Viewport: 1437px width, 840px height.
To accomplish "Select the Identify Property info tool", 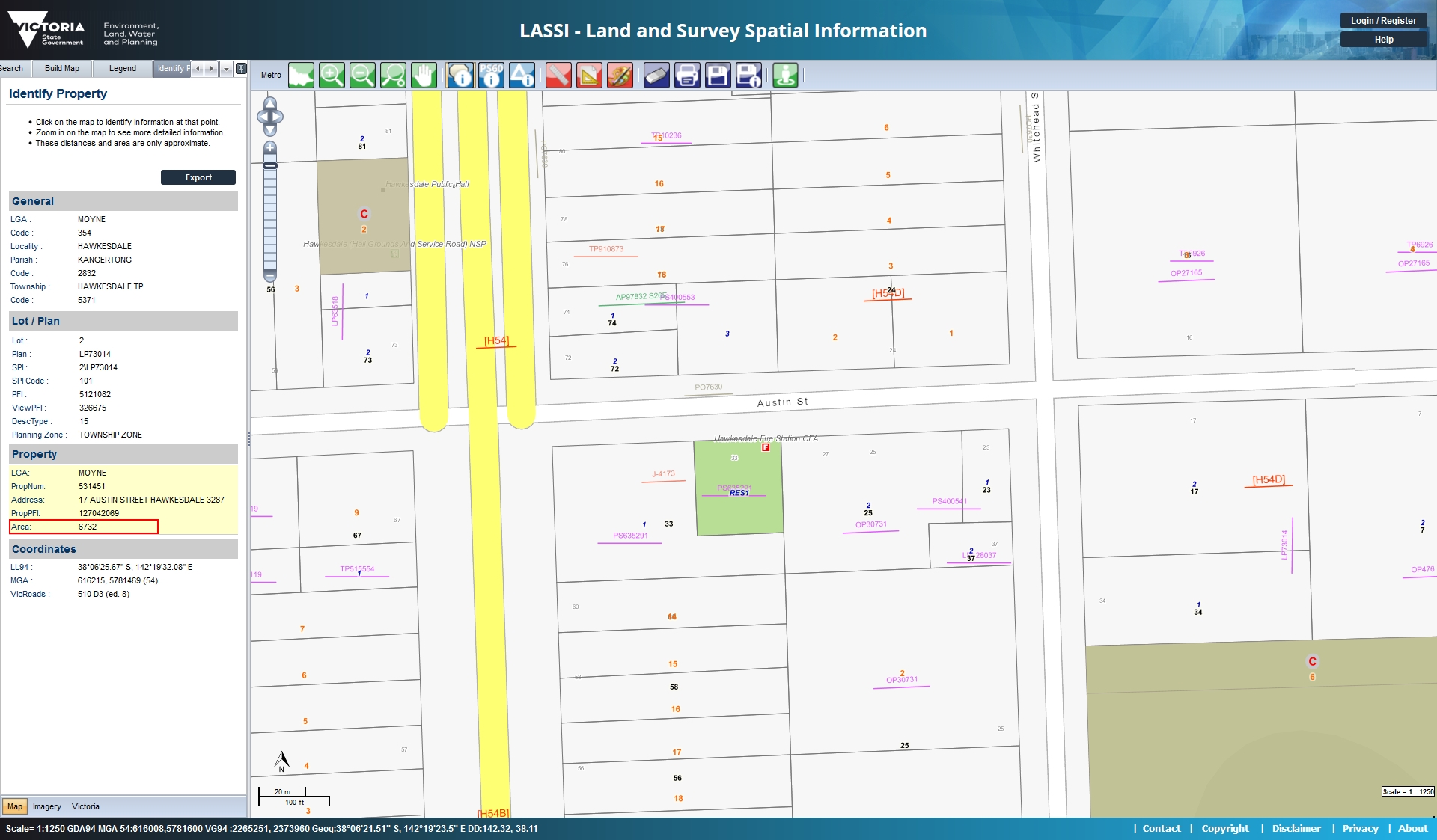I will pos(460,75).
